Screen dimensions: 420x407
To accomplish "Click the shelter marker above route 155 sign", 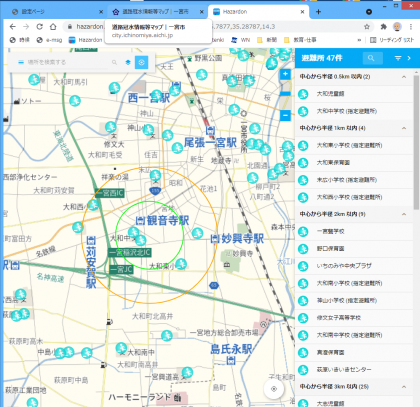I will (x=155, y=175).
